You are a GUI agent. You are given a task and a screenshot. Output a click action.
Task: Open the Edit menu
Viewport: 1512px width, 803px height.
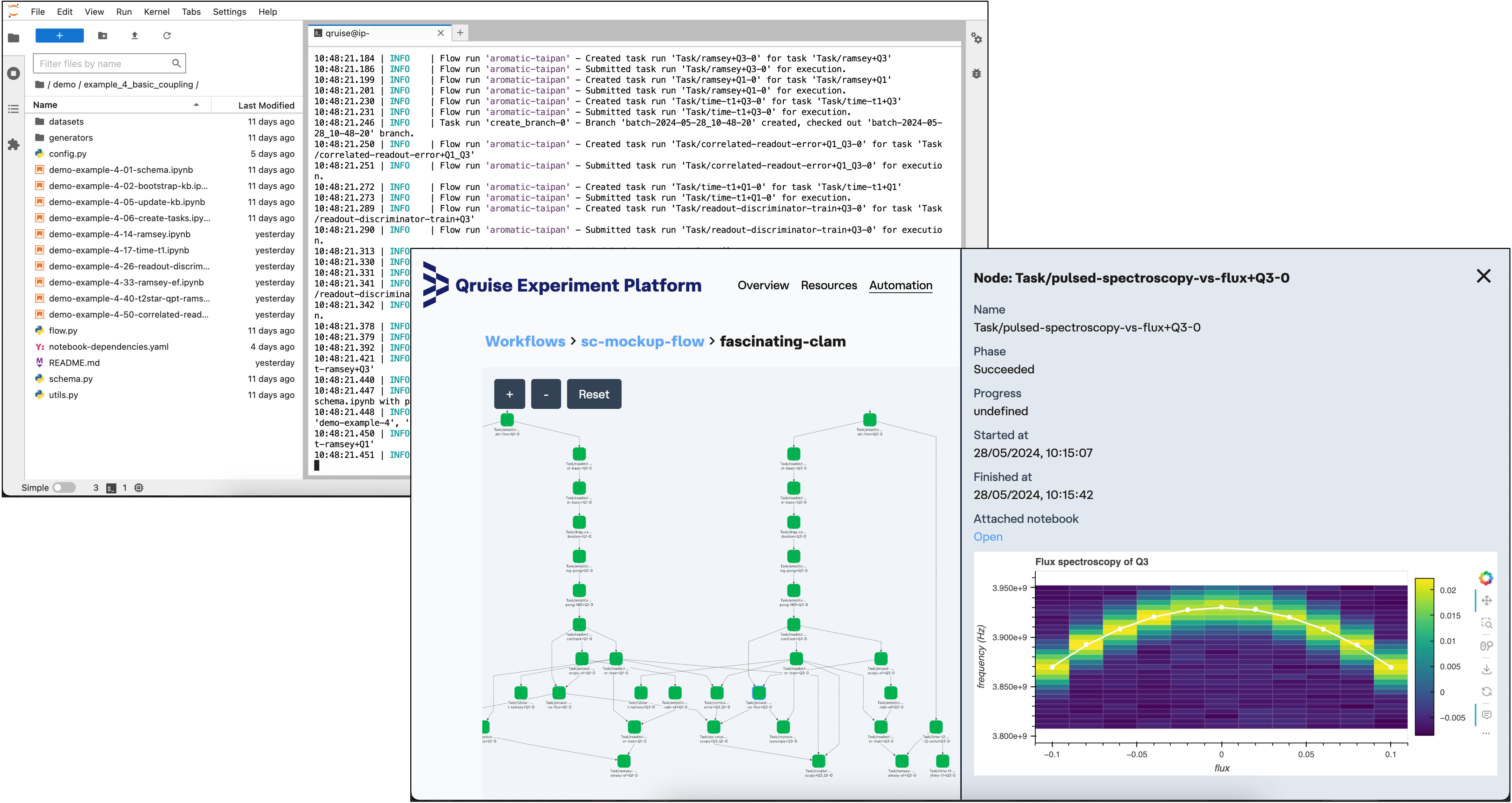click(x=65, y=12)
